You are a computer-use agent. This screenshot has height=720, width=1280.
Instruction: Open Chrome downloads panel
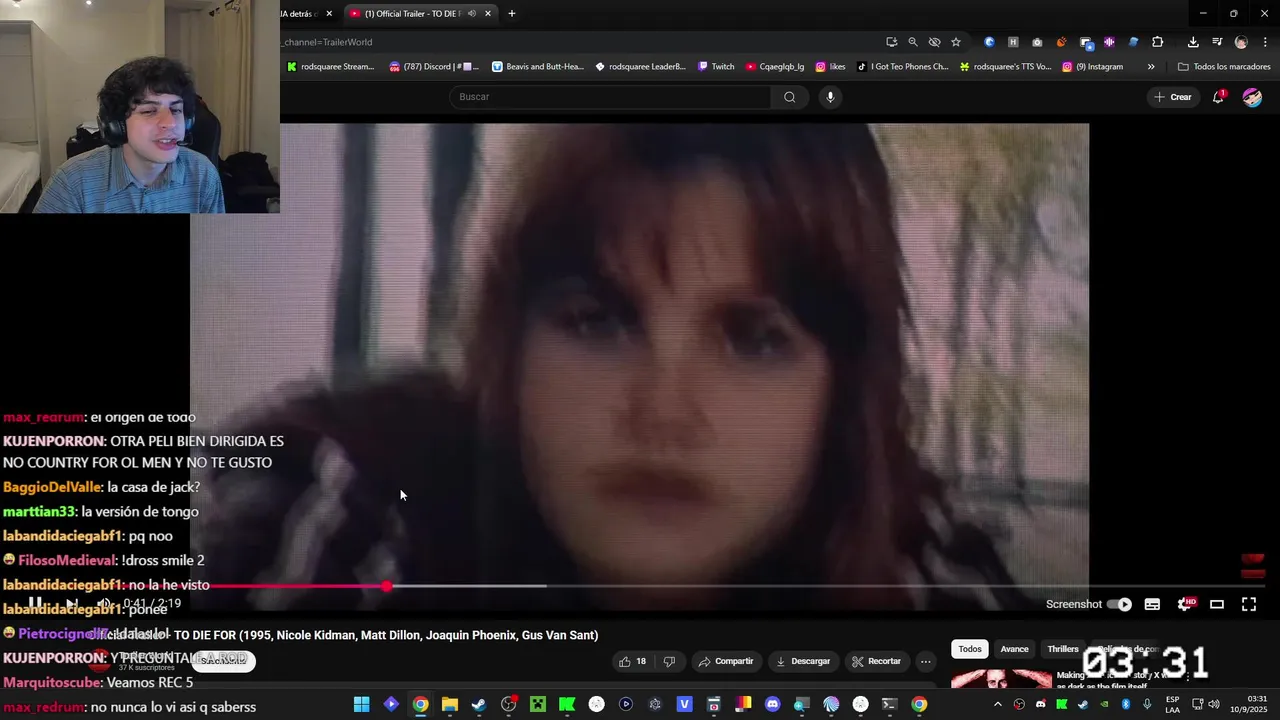pos(1193,42)
